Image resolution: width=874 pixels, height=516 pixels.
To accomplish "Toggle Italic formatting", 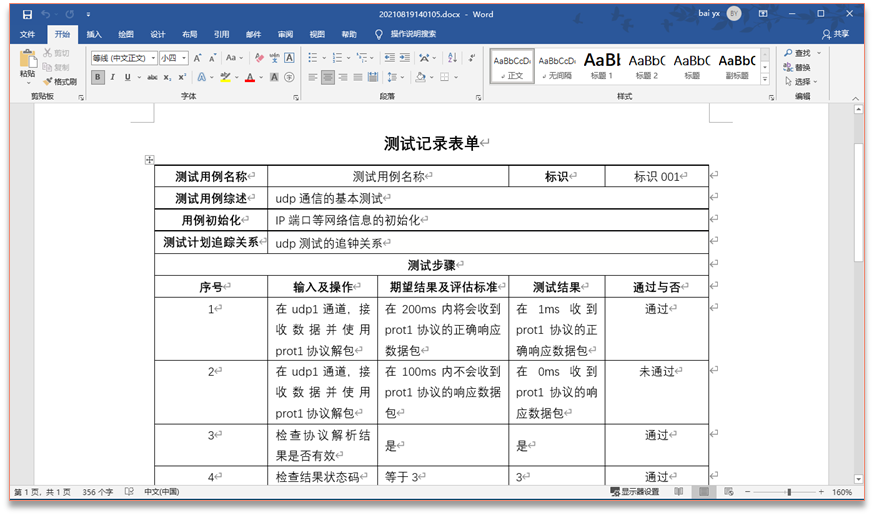I will (113, 77).
